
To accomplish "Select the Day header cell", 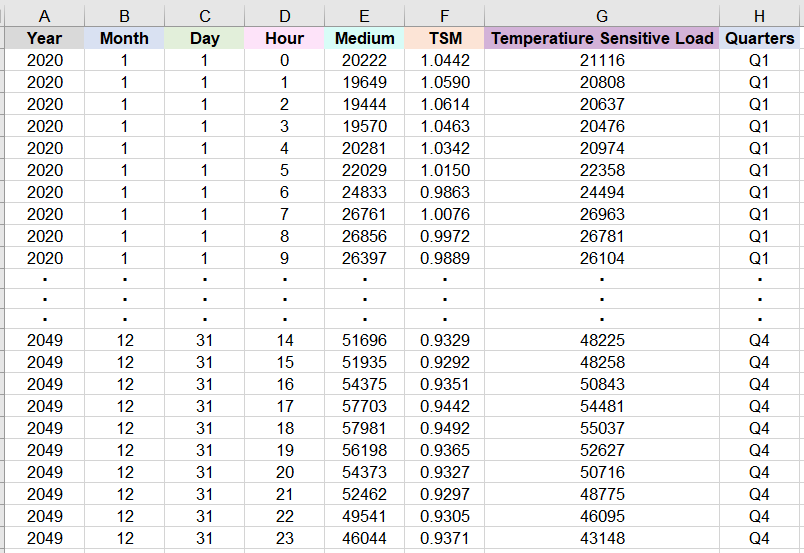I will point(205,38).
